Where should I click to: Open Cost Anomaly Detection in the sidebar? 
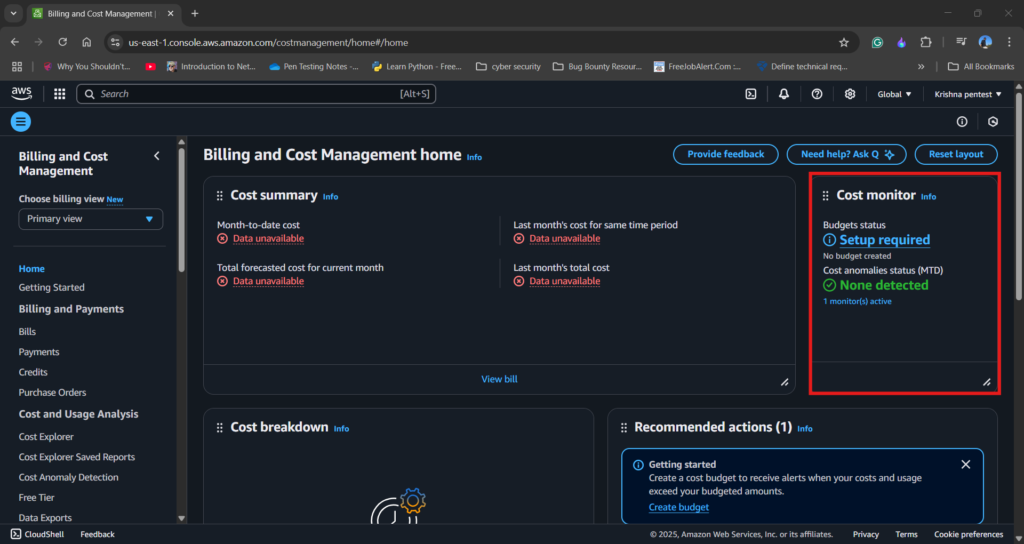[x=69, y=477]
